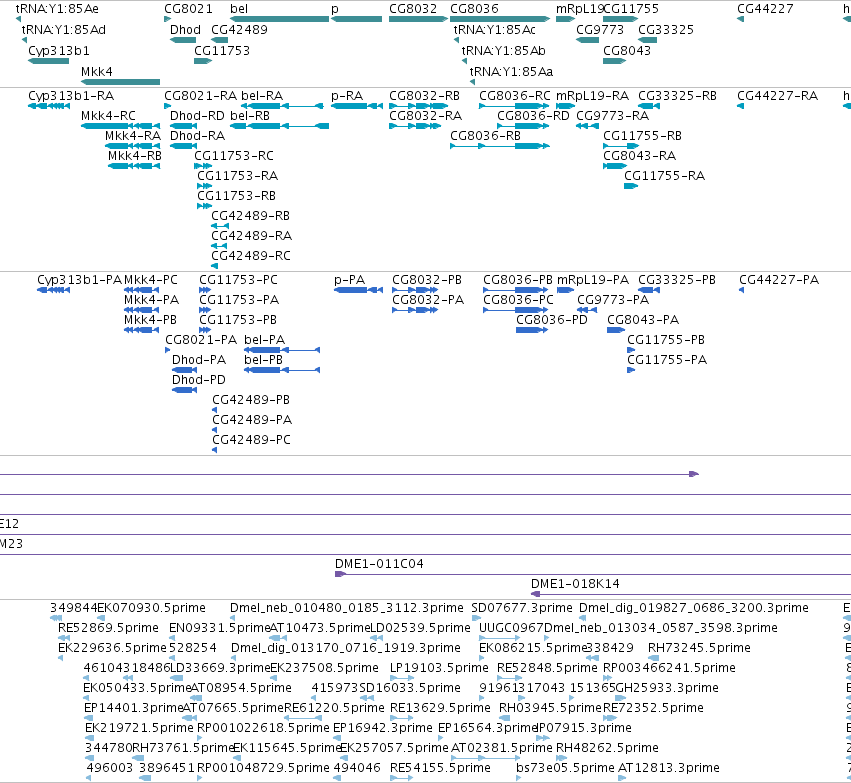Click the tRNA:Y1:85Aa label
Viewport: 851px width, 783px height.
coord(511,72)
